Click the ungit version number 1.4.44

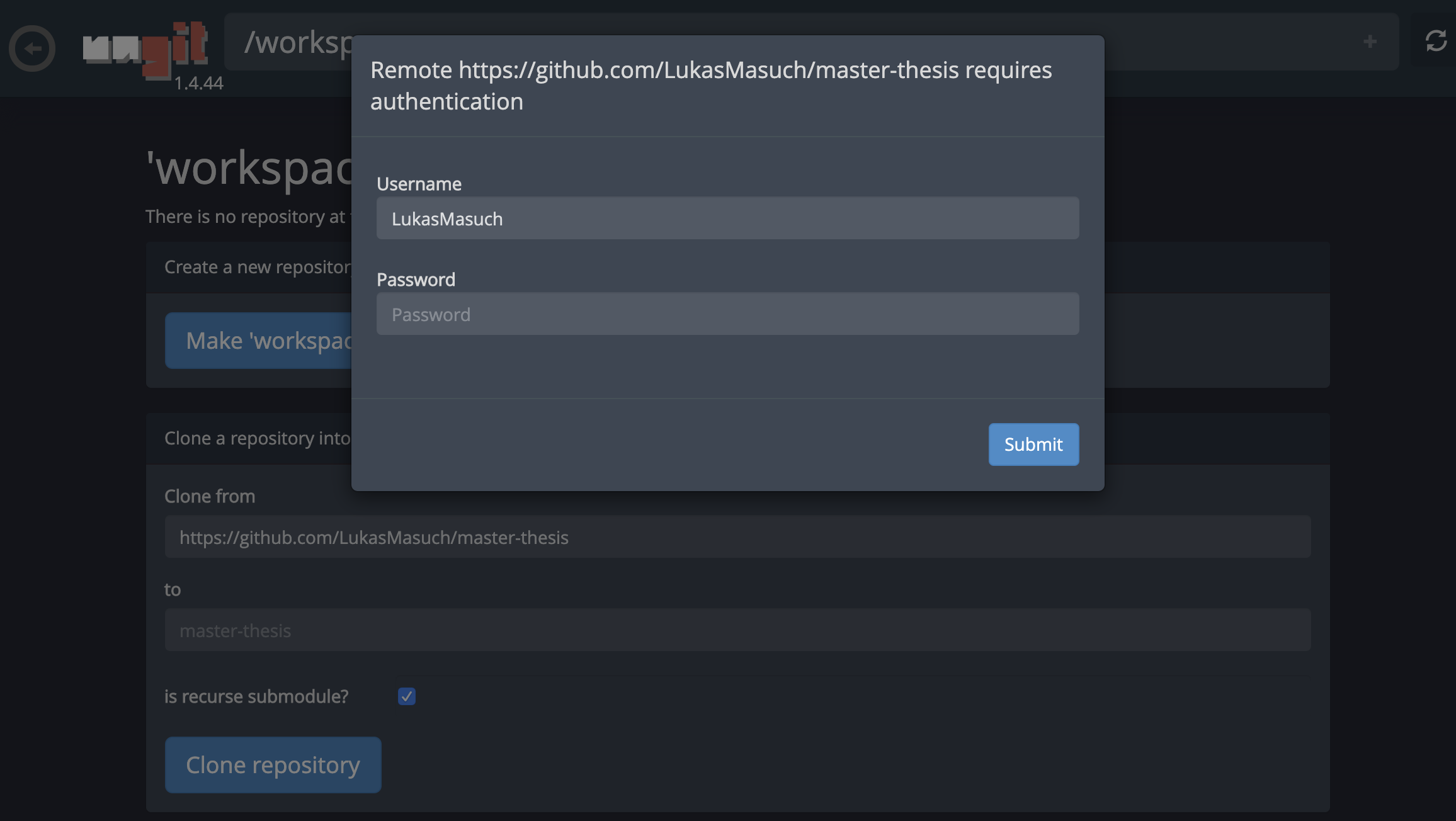(198, 83)
